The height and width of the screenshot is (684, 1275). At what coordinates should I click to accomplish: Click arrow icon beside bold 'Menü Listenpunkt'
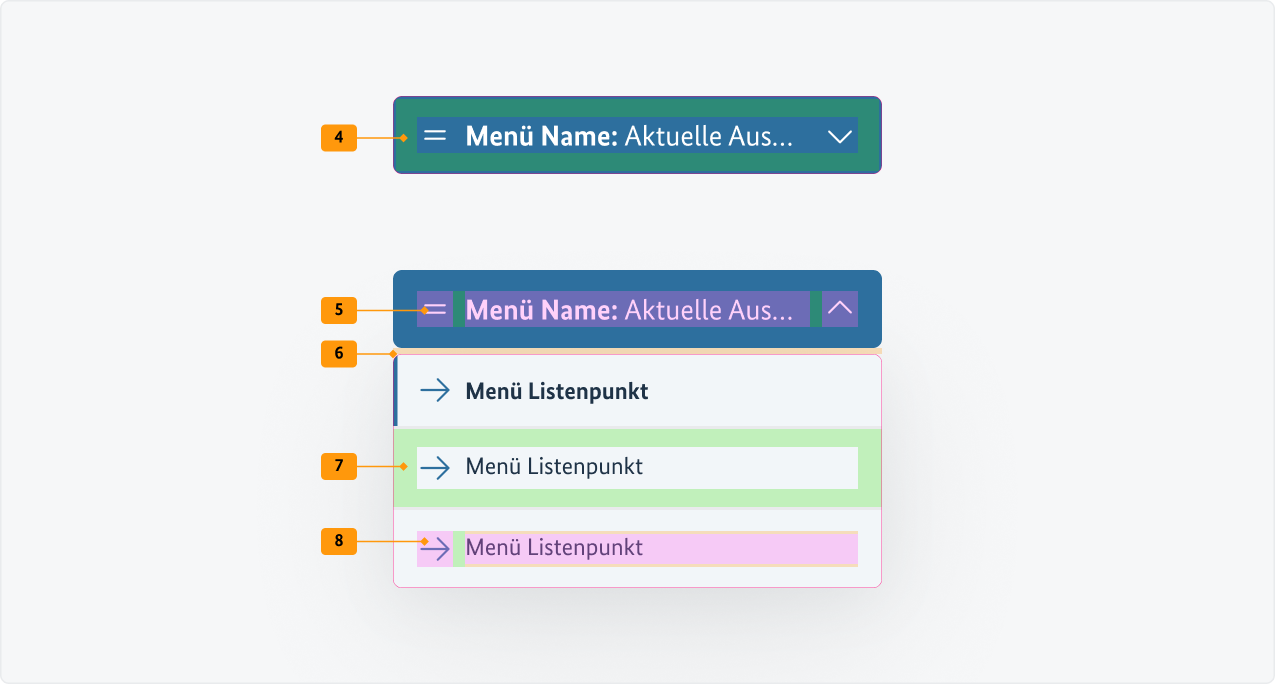[435, 391]
